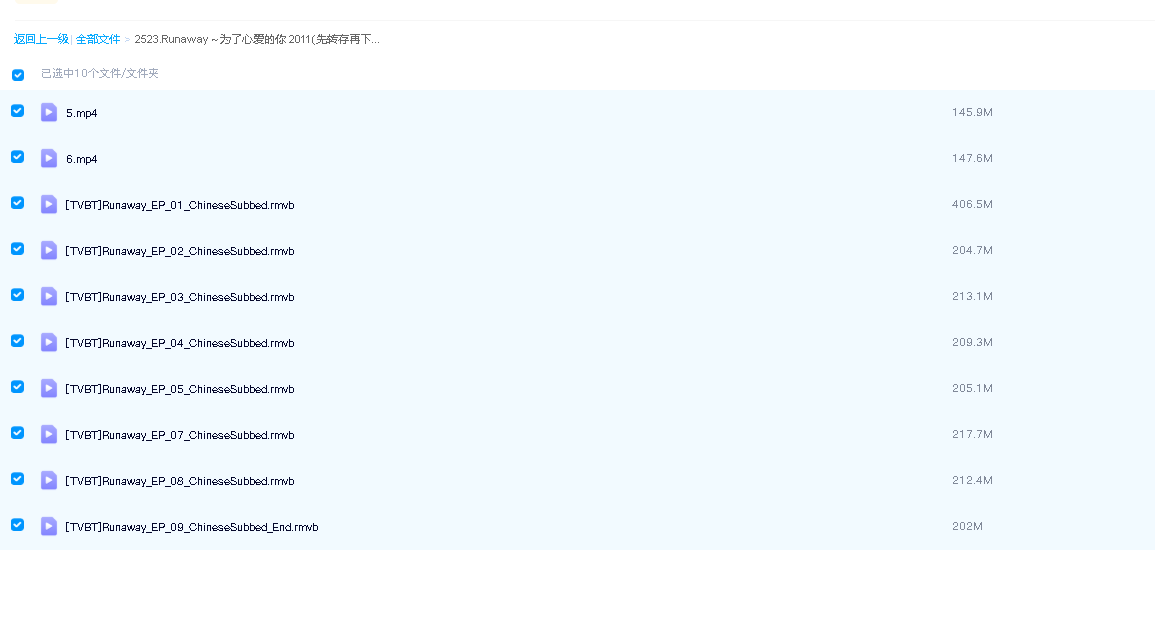Uncheck the Runaway_EP_04 file checkbox
Image resolution: width=1155 pixels, height=627 pixels.
18,341
